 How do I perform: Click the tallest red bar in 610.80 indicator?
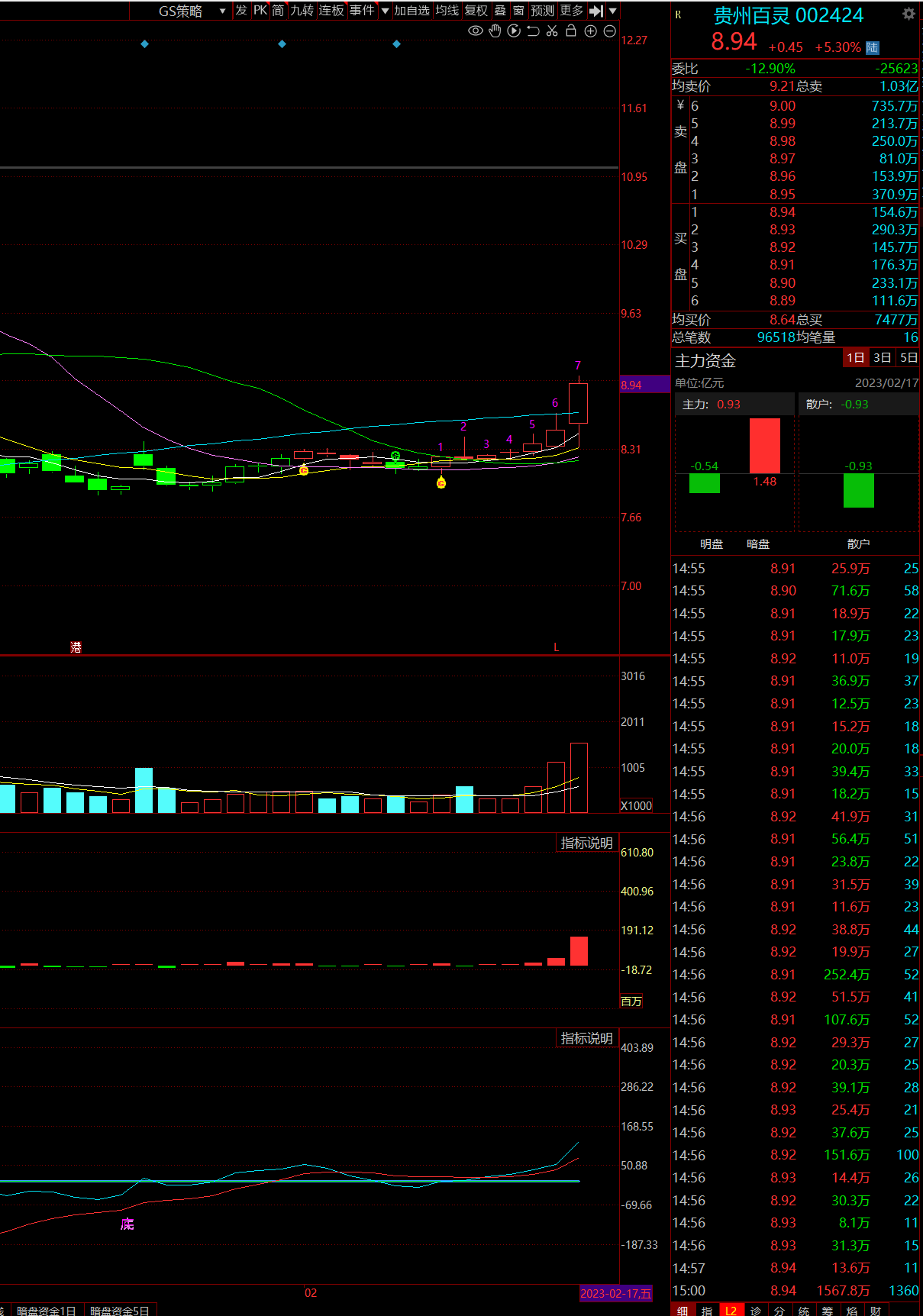579,951
